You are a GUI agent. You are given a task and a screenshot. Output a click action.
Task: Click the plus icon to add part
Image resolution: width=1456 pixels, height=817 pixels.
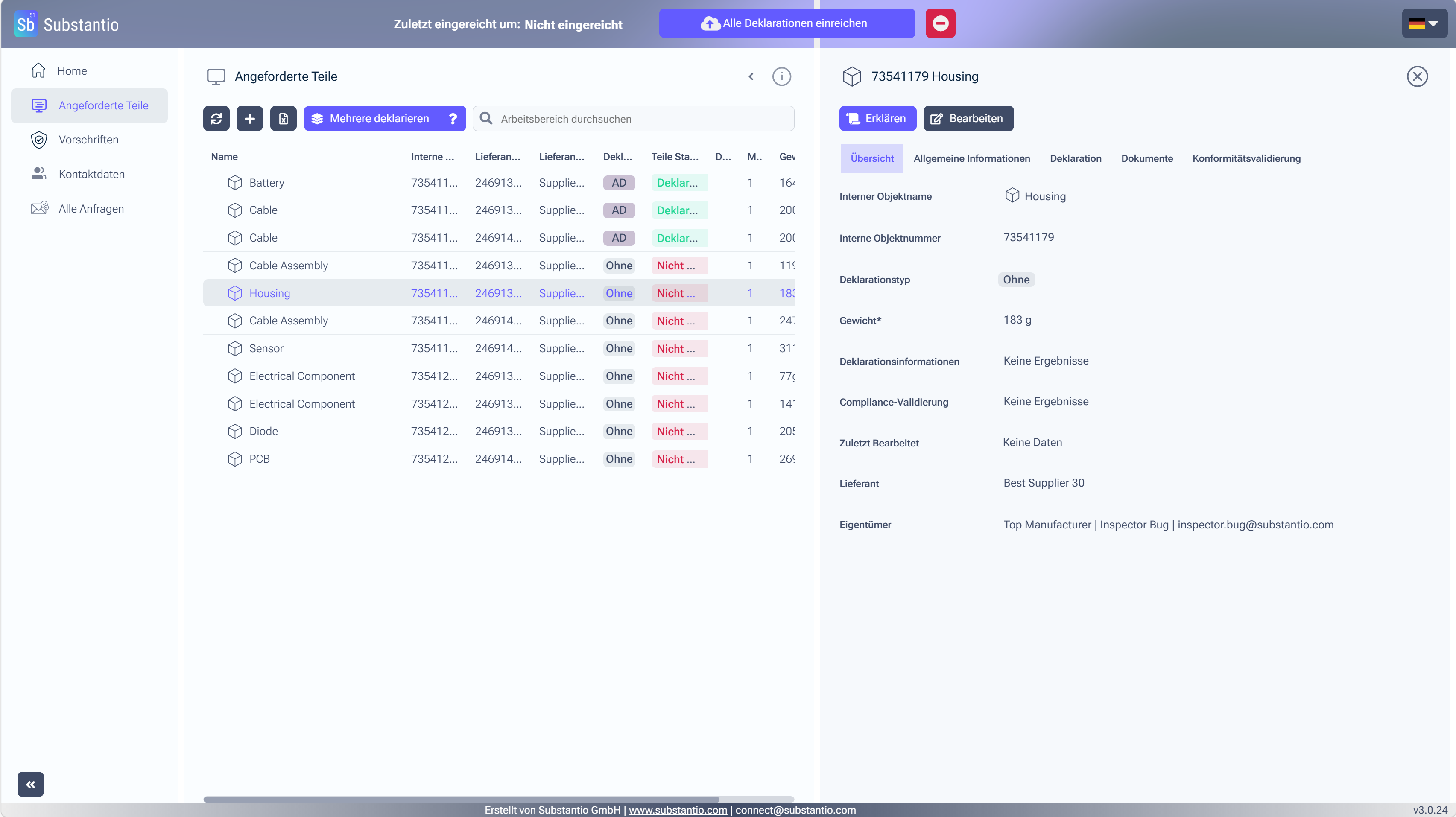click(249, 119)
